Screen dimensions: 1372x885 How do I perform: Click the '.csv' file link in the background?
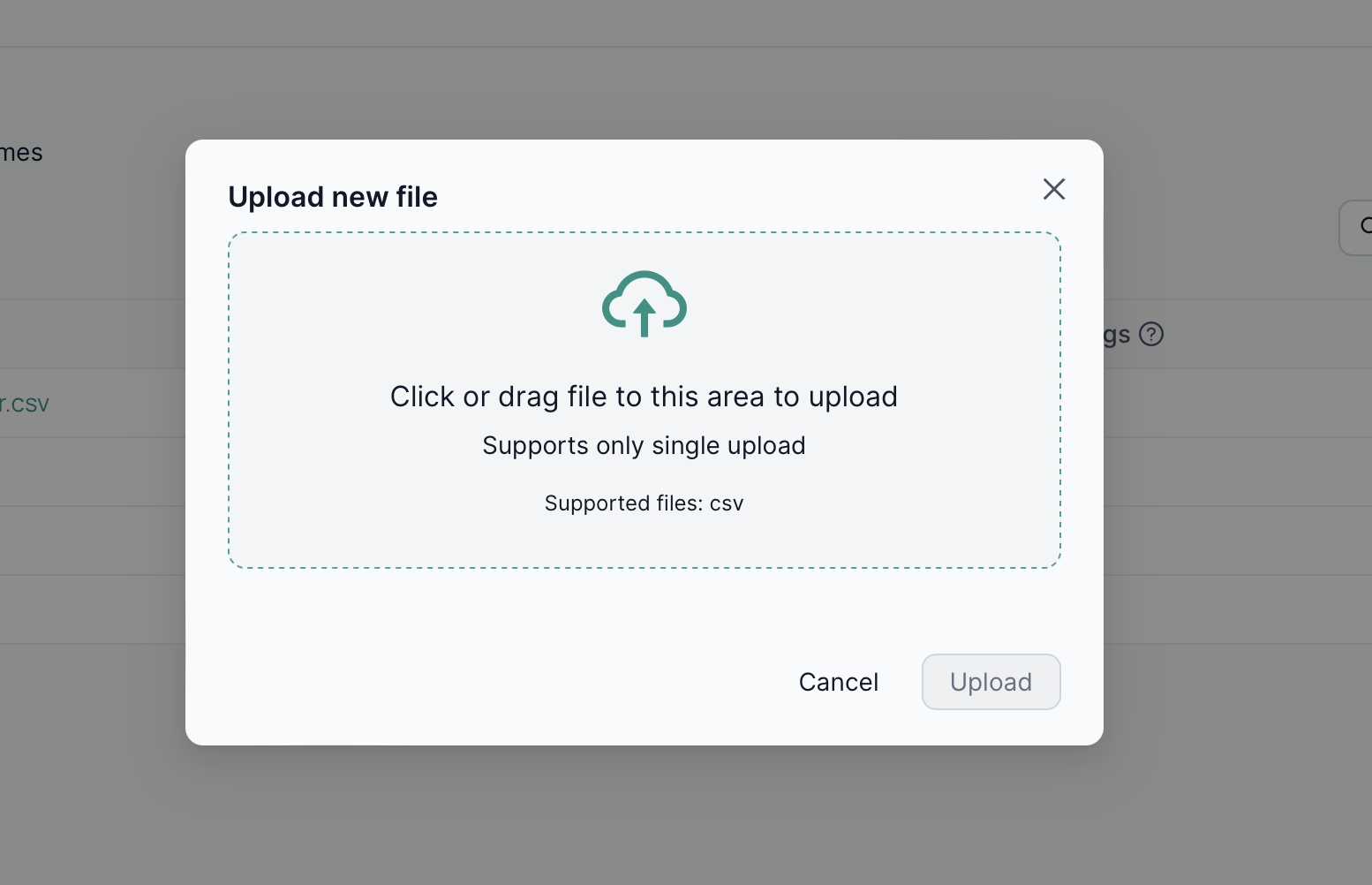tap(26, 403)
